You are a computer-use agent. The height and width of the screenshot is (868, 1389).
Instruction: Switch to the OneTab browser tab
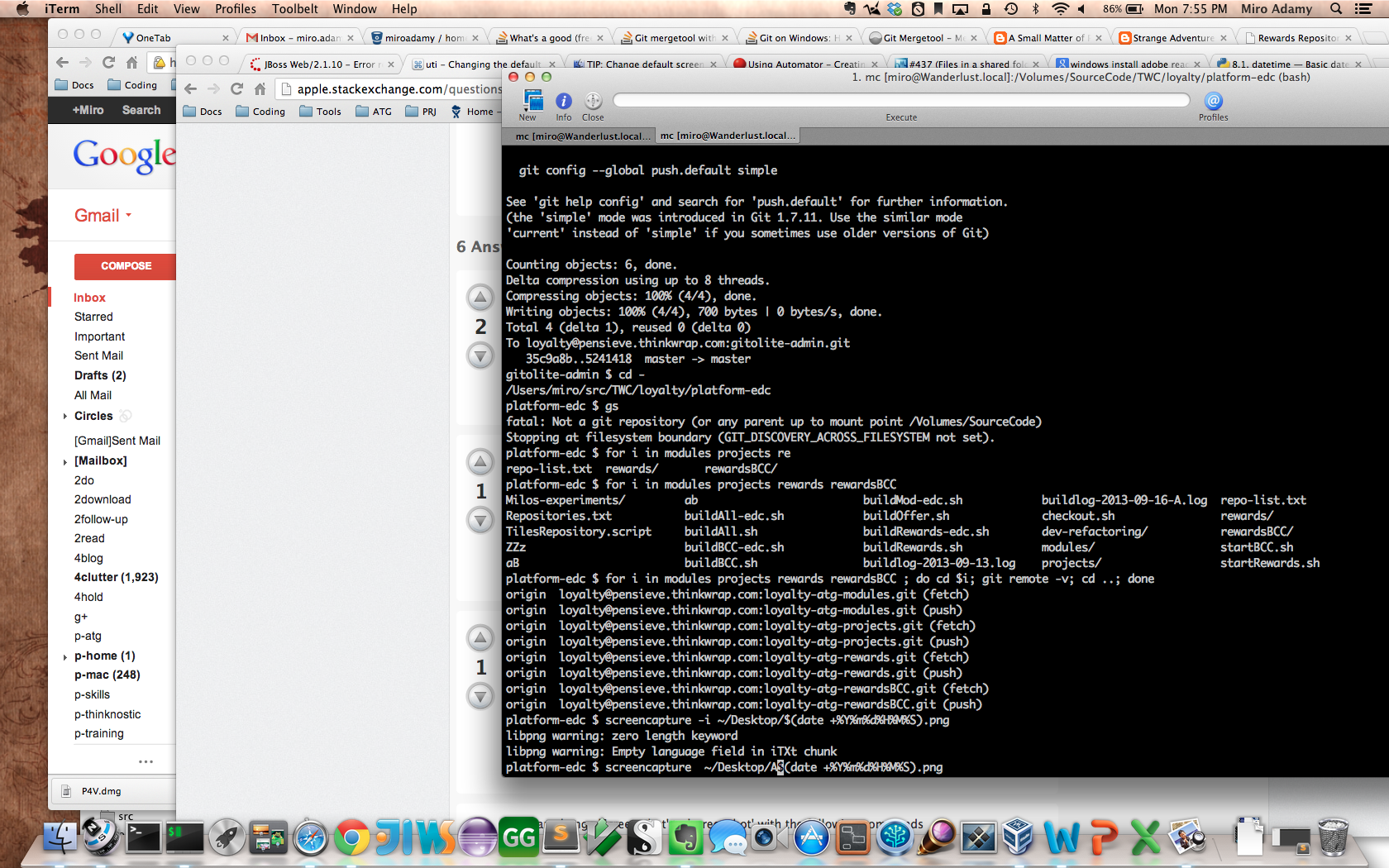[x=174, y=38]
